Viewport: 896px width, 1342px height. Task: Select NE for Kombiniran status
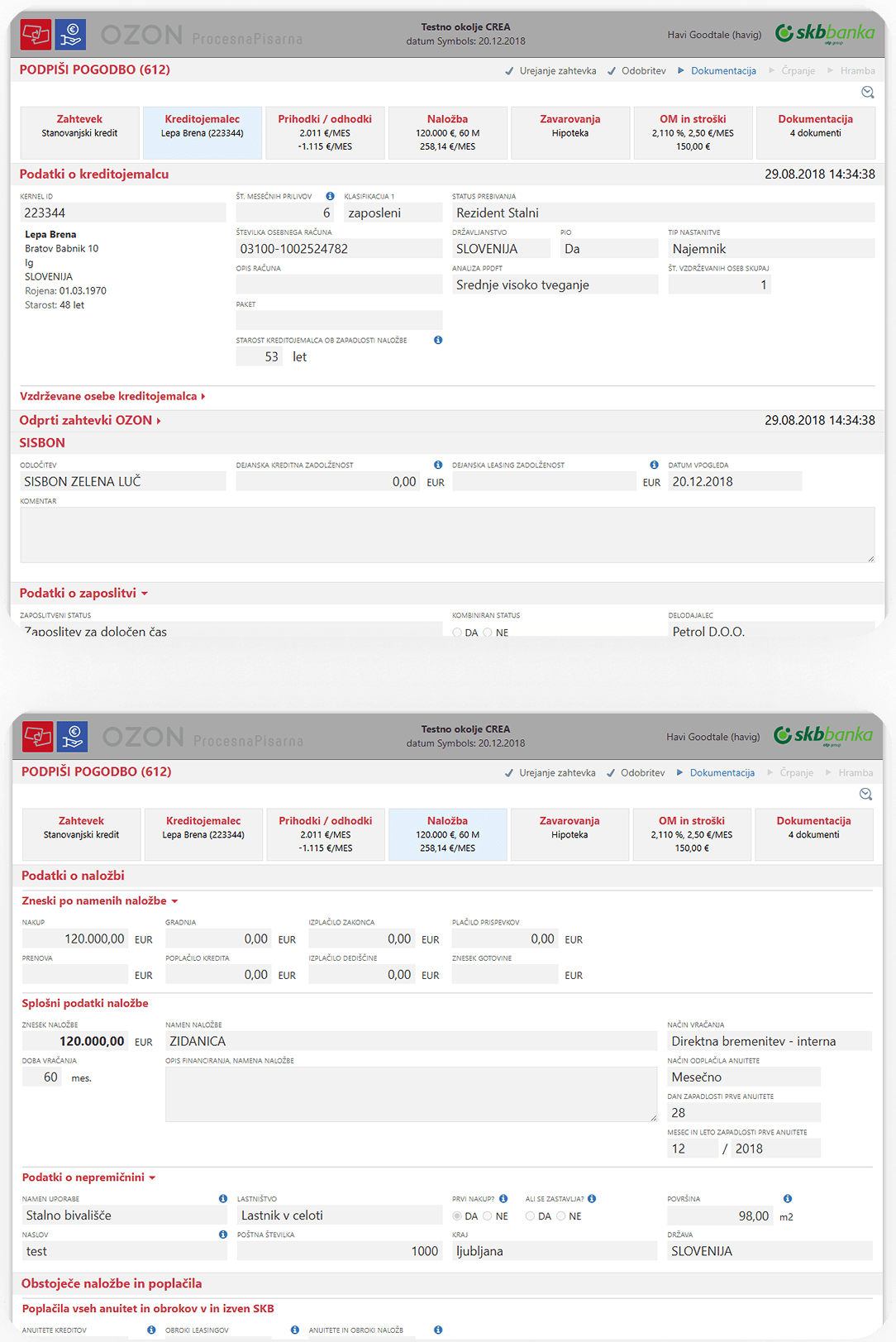(488, 633)
